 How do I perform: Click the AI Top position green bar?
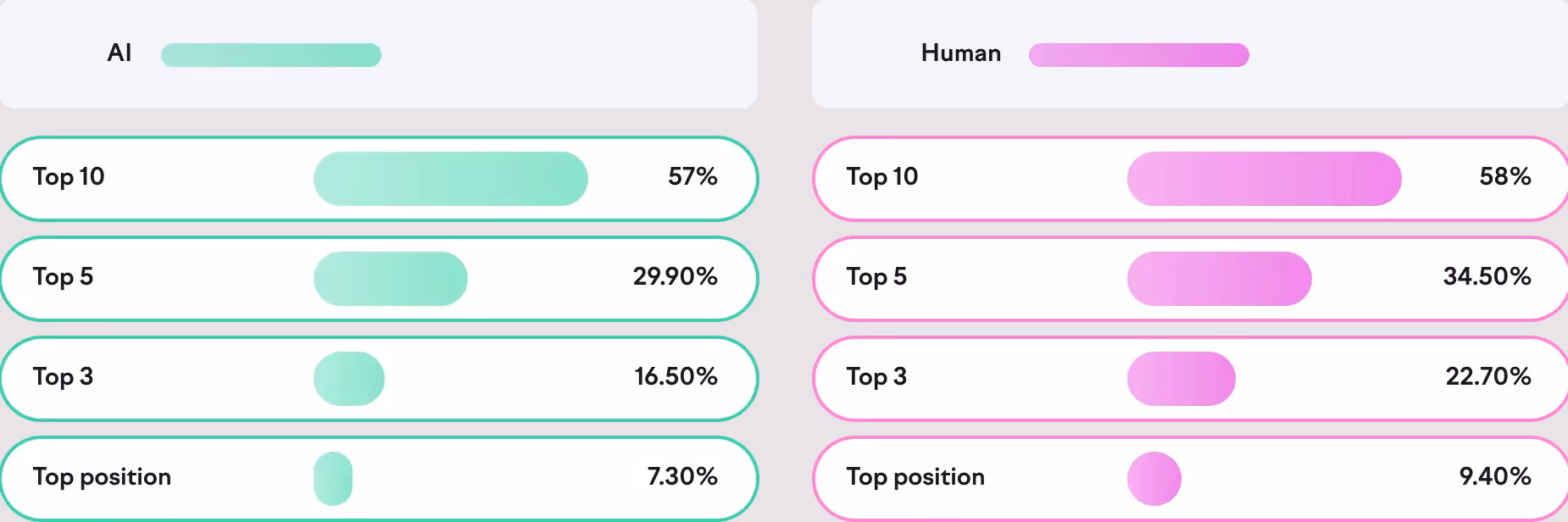pos(333,479)
